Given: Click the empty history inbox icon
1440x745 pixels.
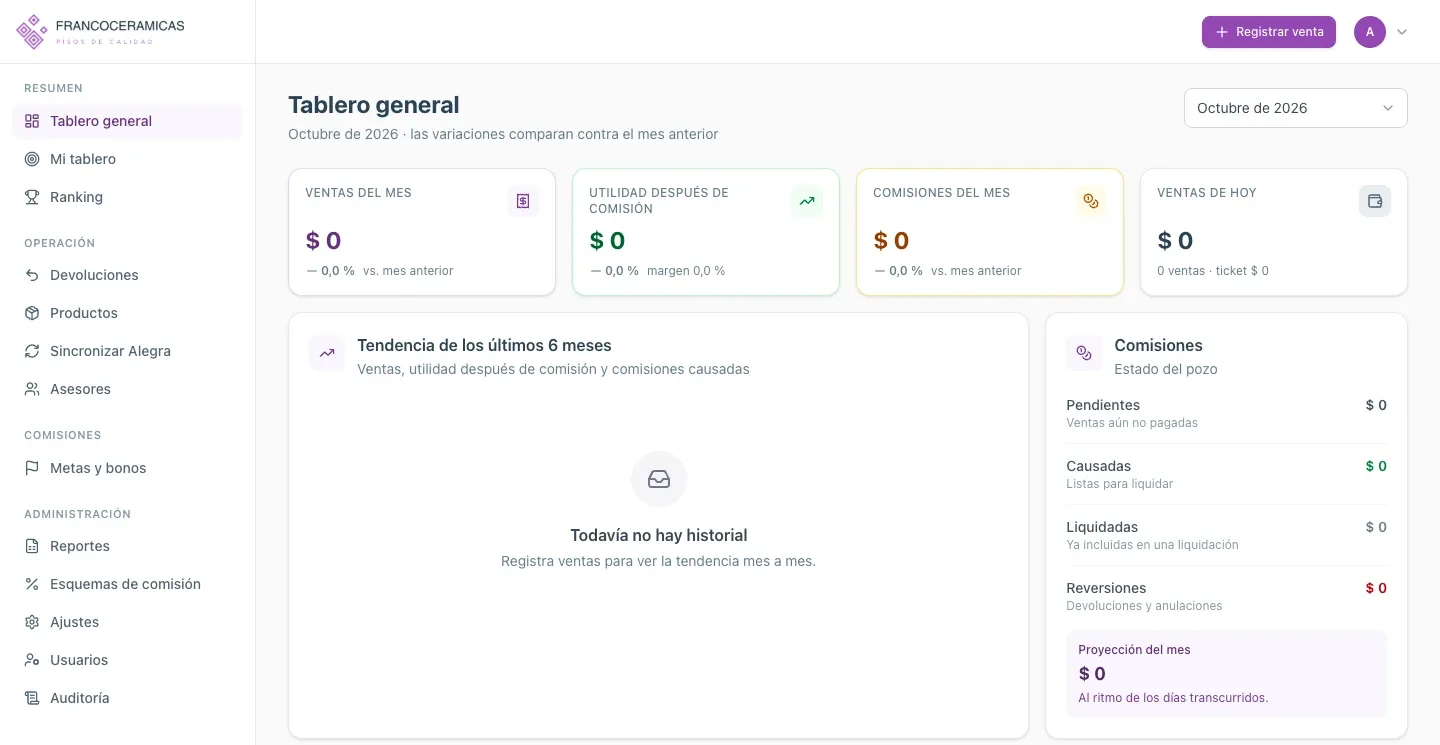Looking at the screenshot, I should pos(659,479).
